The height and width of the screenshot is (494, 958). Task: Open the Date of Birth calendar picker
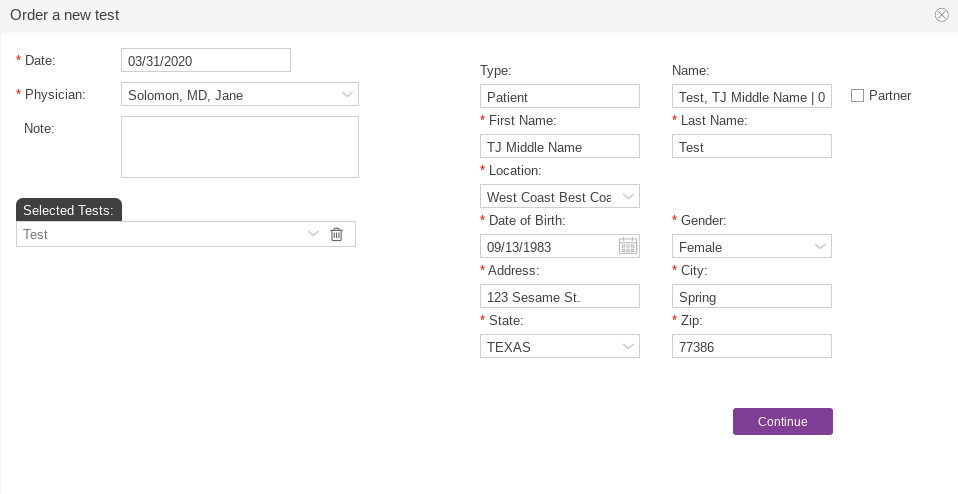628,246
